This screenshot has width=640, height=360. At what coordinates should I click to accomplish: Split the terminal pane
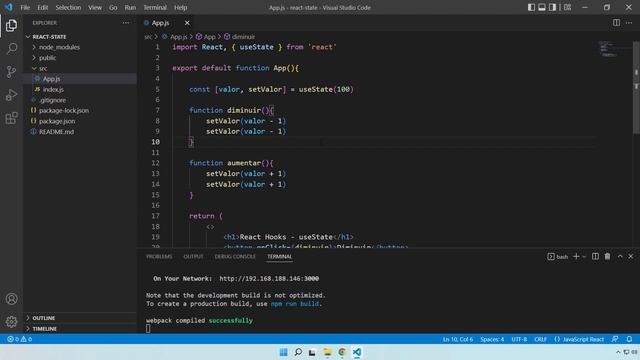596,256
